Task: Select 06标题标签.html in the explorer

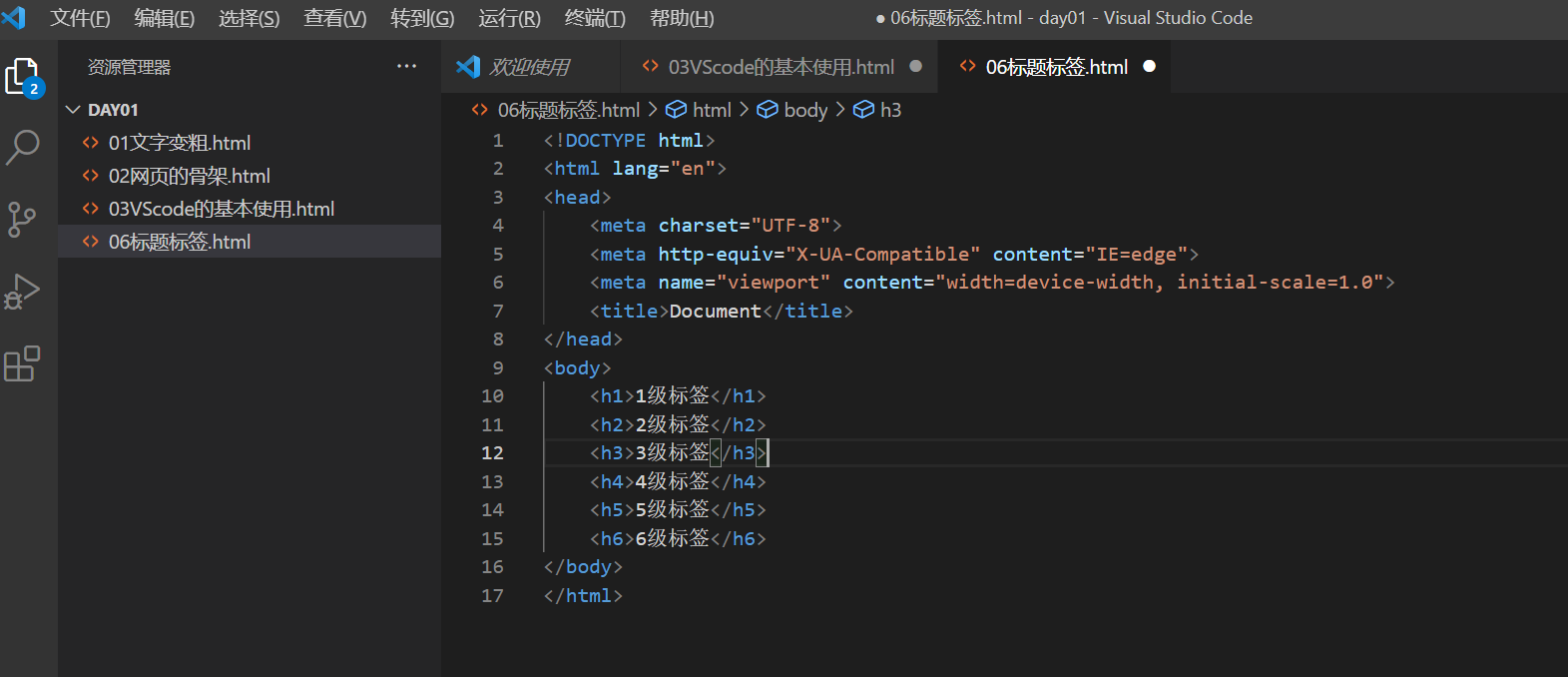Action: (x=250, y=242)
